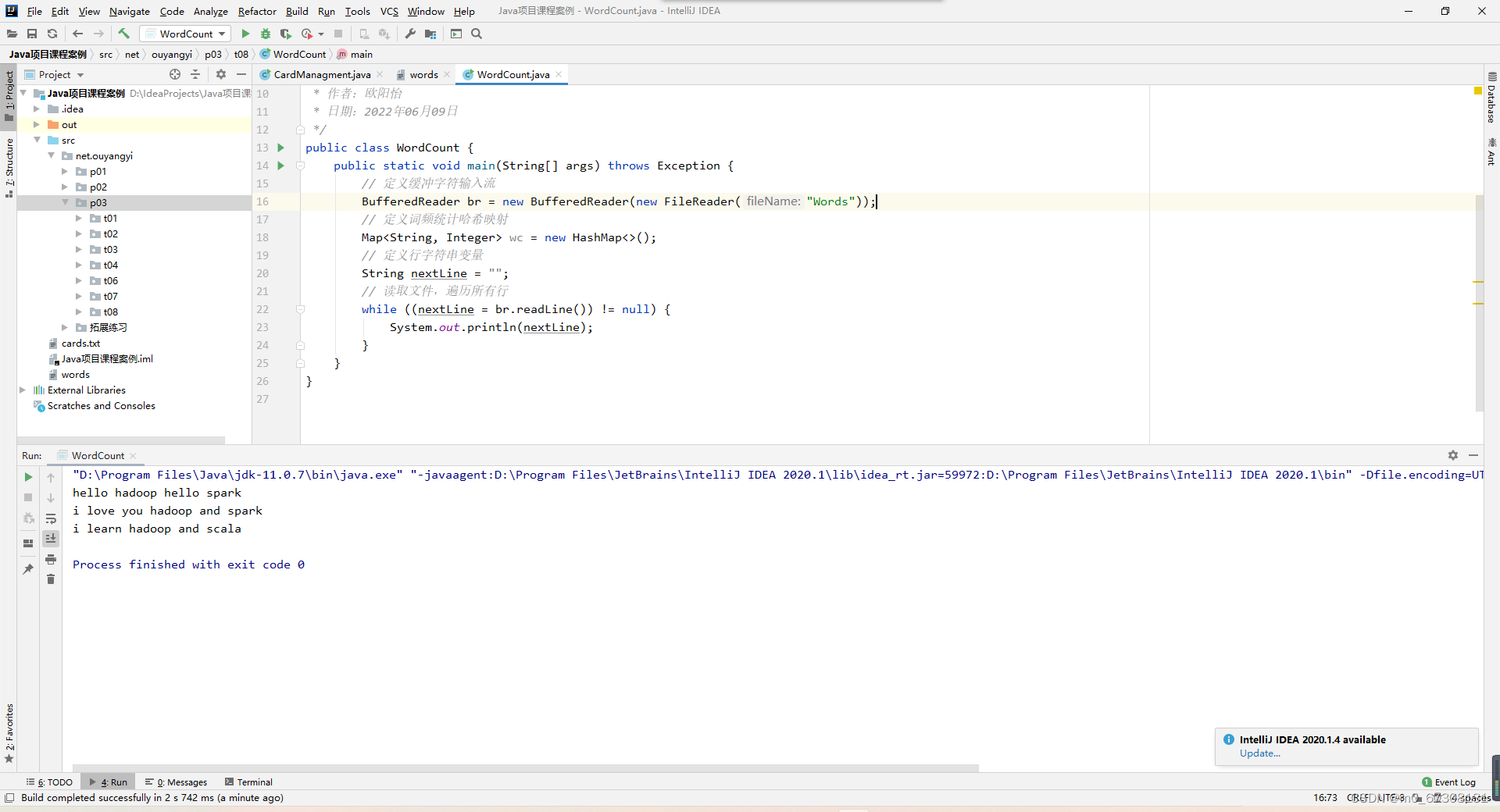The image size is (1500, 812).
Task: Toggle soft-wrap in Run console
Action: 51,518
